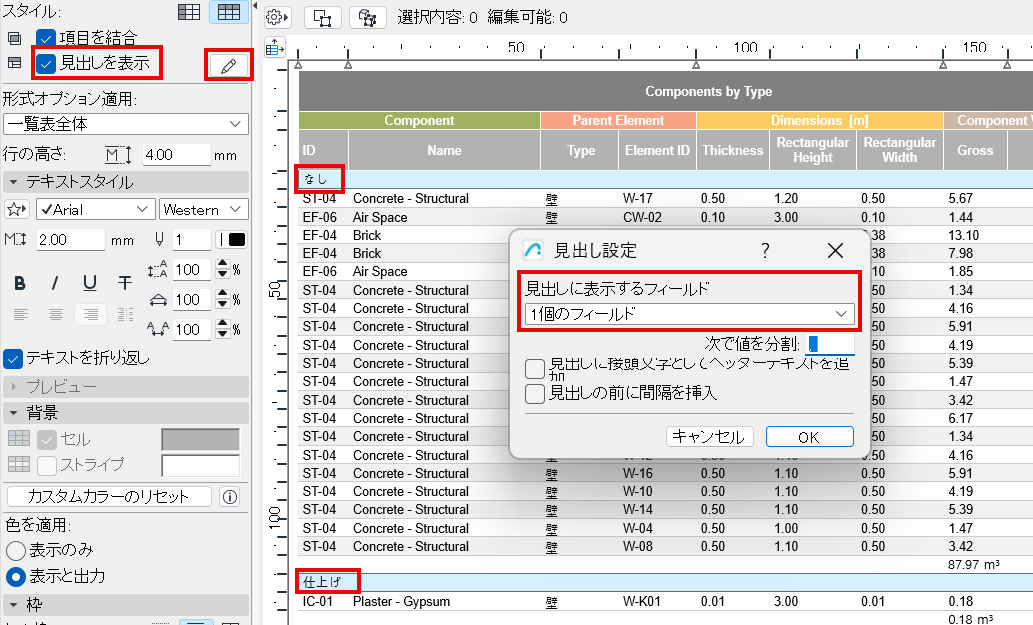Click the pencil edit headline settings button
1033x625 pixels.
tap(229, 66)
